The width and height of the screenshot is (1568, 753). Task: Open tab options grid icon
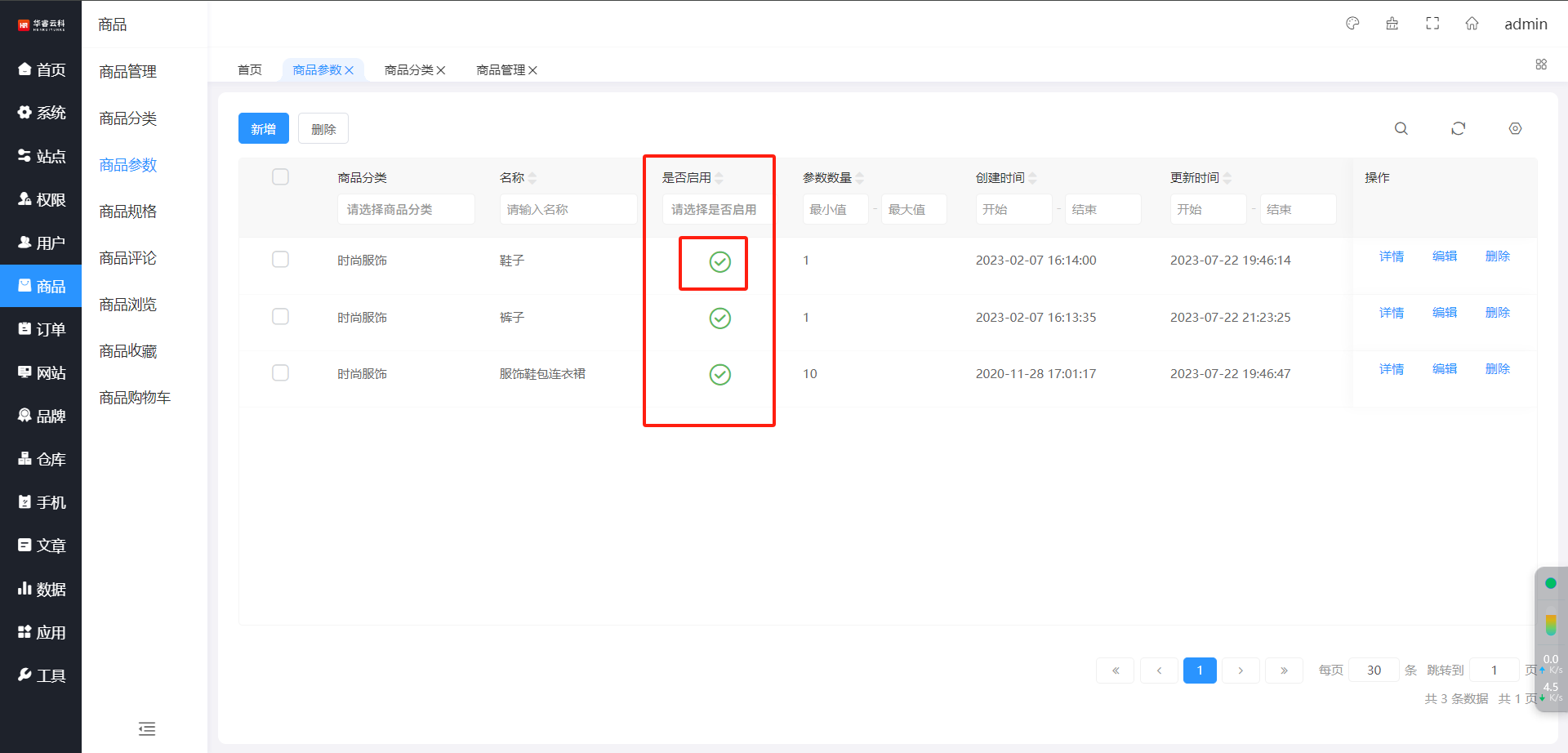(x=1541, y=65)
